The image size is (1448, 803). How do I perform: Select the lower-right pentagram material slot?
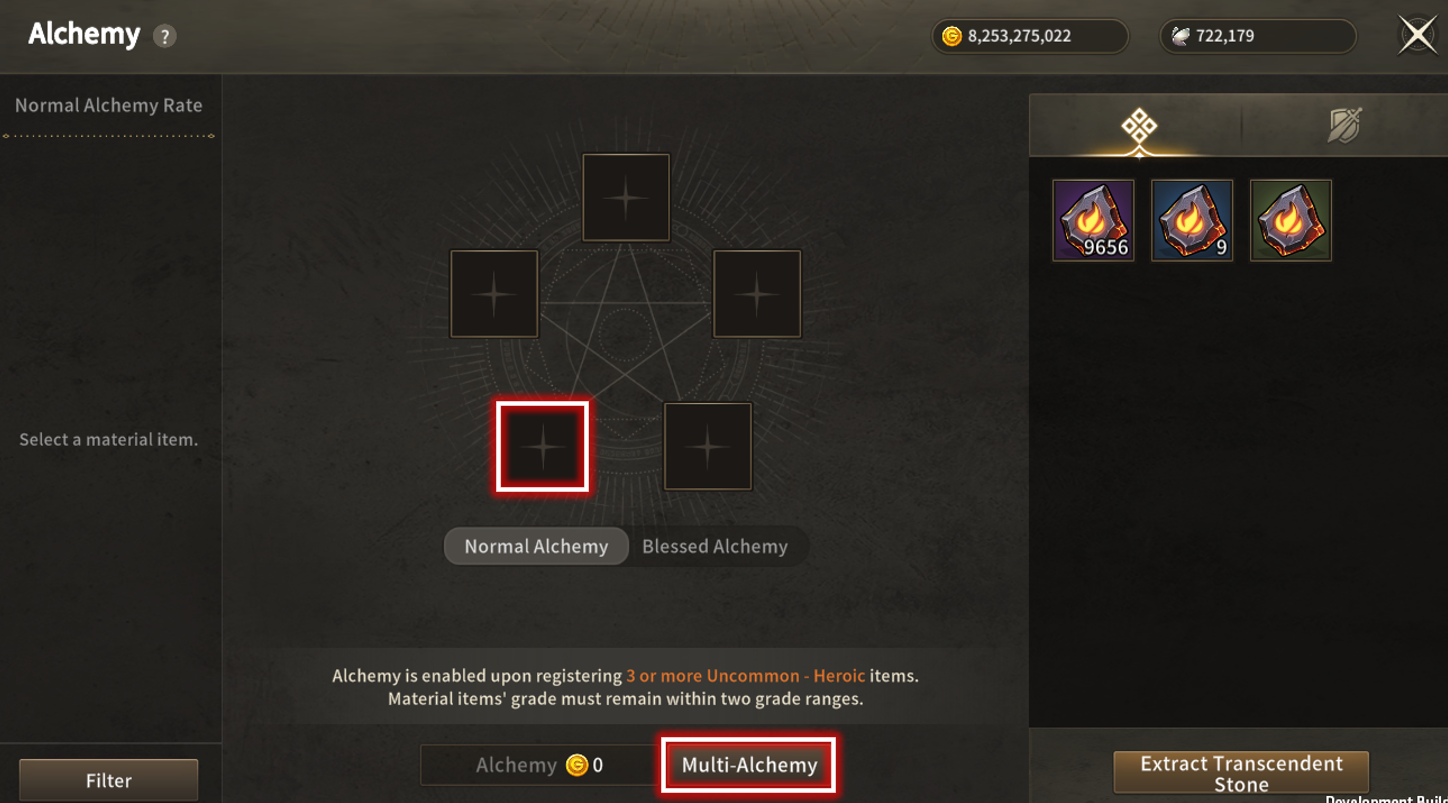pyautogui.click(x=708, y=446)
